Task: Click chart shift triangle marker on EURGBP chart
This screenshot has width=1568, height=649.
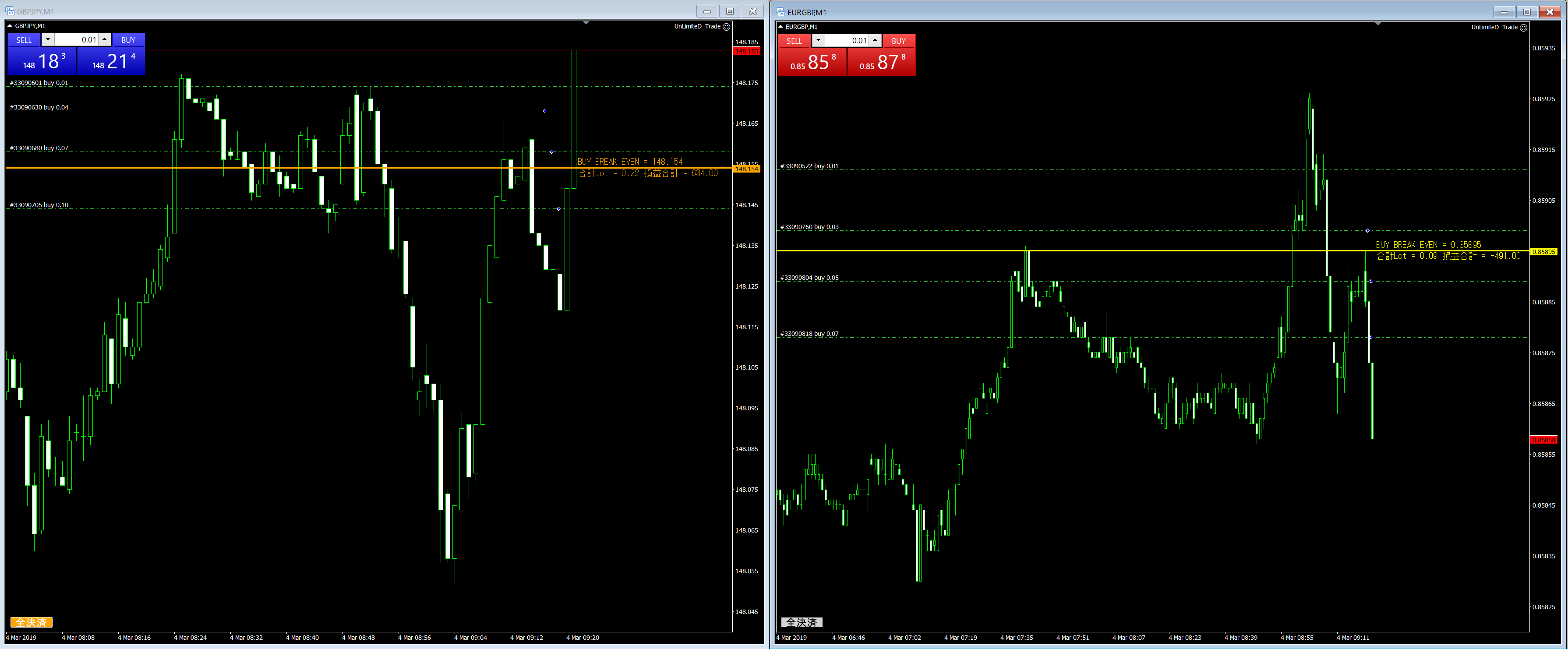Action: pyautogui.click(x=1378, y=24)
